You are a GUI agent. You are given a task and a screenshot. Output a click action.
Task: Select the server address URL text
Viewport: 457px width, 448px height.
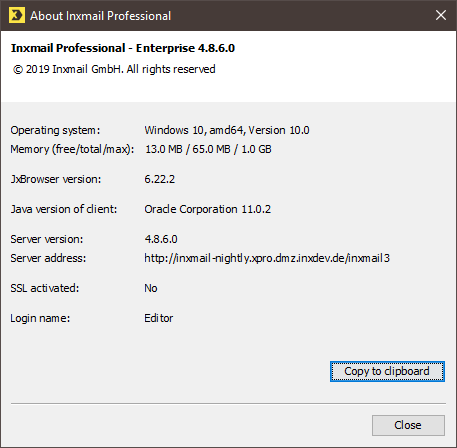(x=267, y=258)
